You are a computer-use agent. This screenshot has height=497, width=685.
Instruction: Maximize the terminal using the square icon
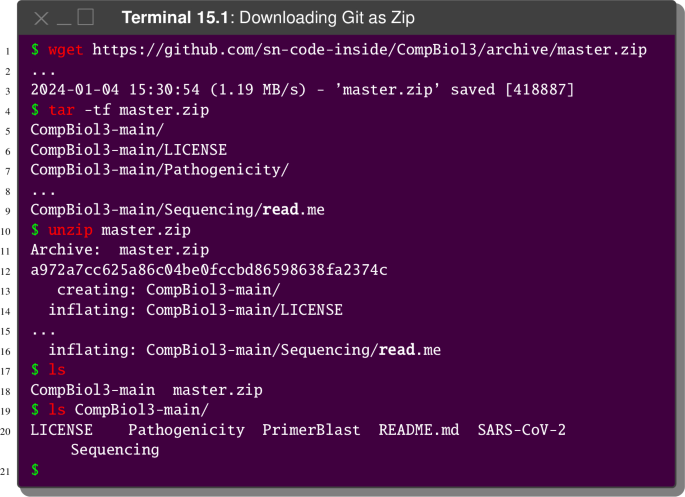(85, 17)
